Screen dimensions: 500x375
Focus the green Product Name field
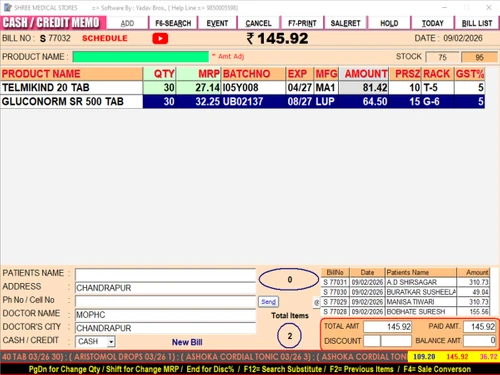coord(140,57)
